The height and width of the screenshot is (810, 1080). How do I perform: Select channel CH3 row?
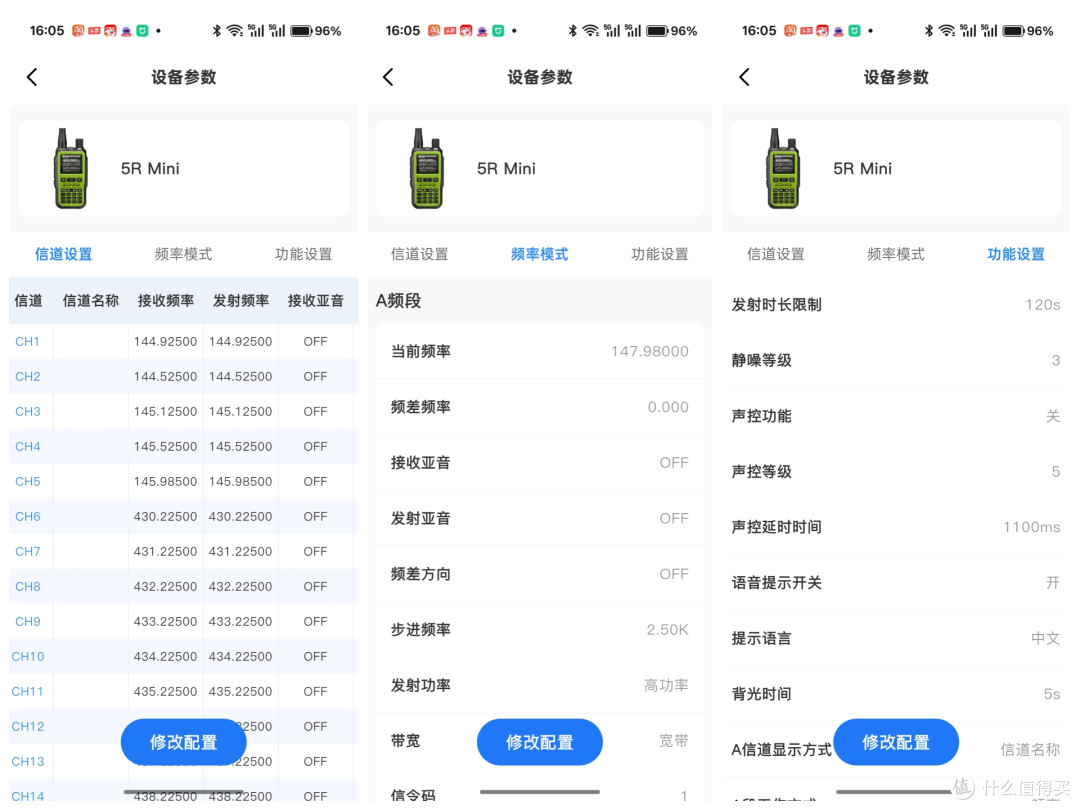coord(183,412)
